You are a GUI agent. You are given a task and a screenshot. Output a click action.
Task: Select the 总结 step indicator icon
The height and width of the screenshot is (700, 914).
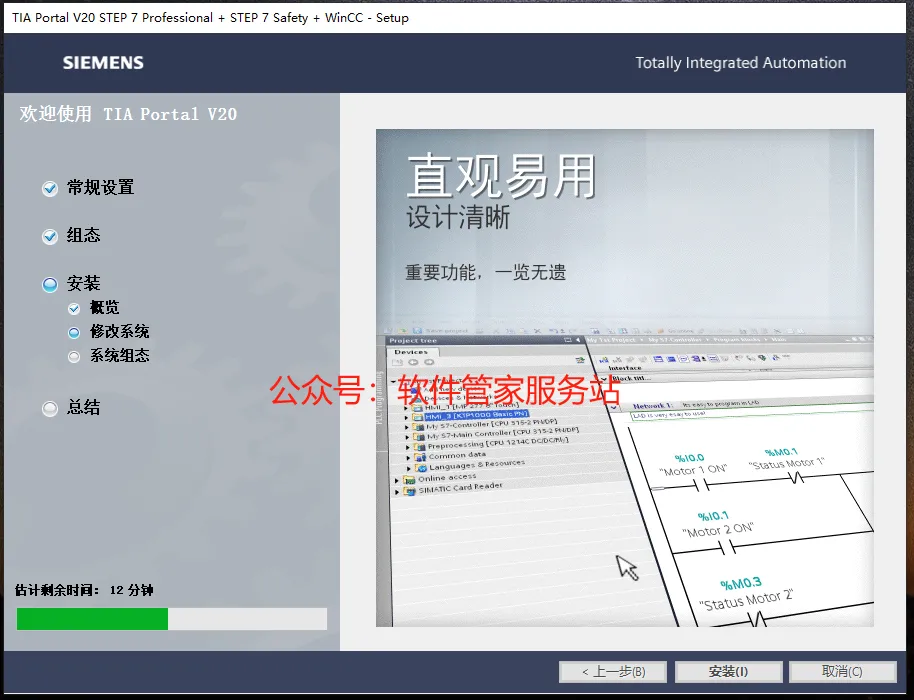coord(50,408)
